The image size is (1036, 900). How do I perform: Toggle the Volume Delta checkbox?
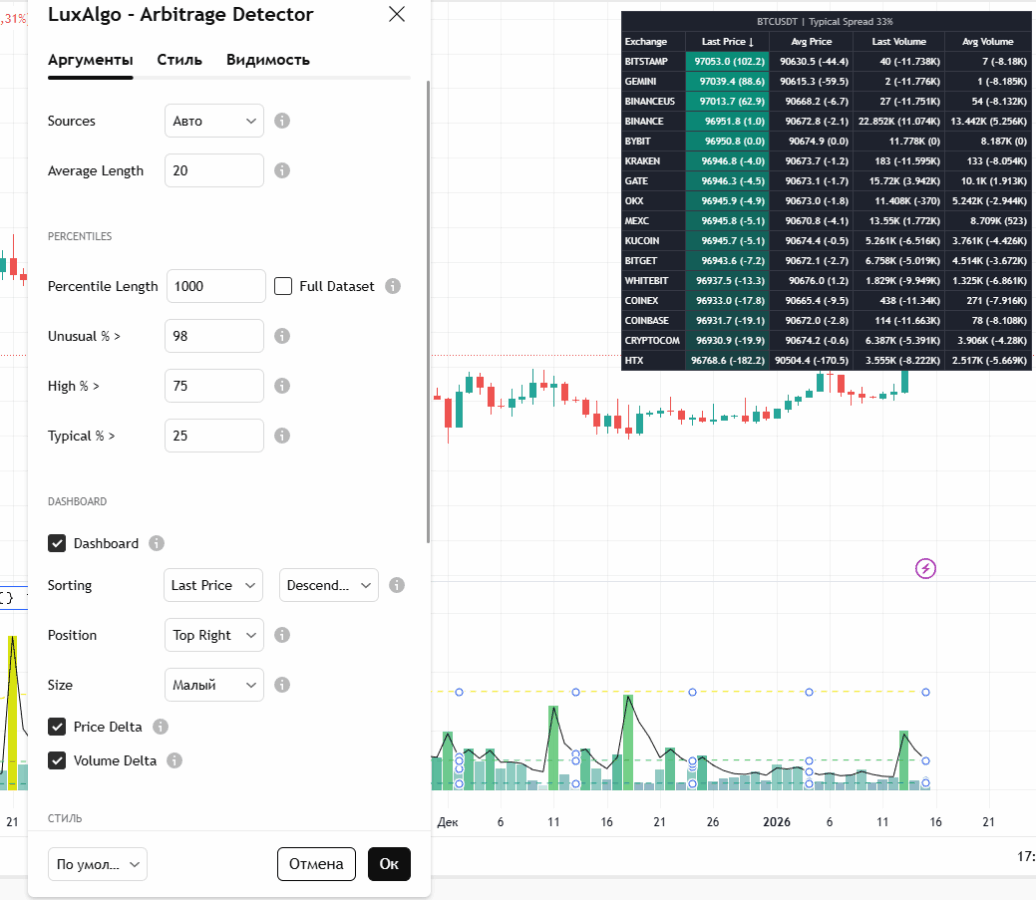57,761
